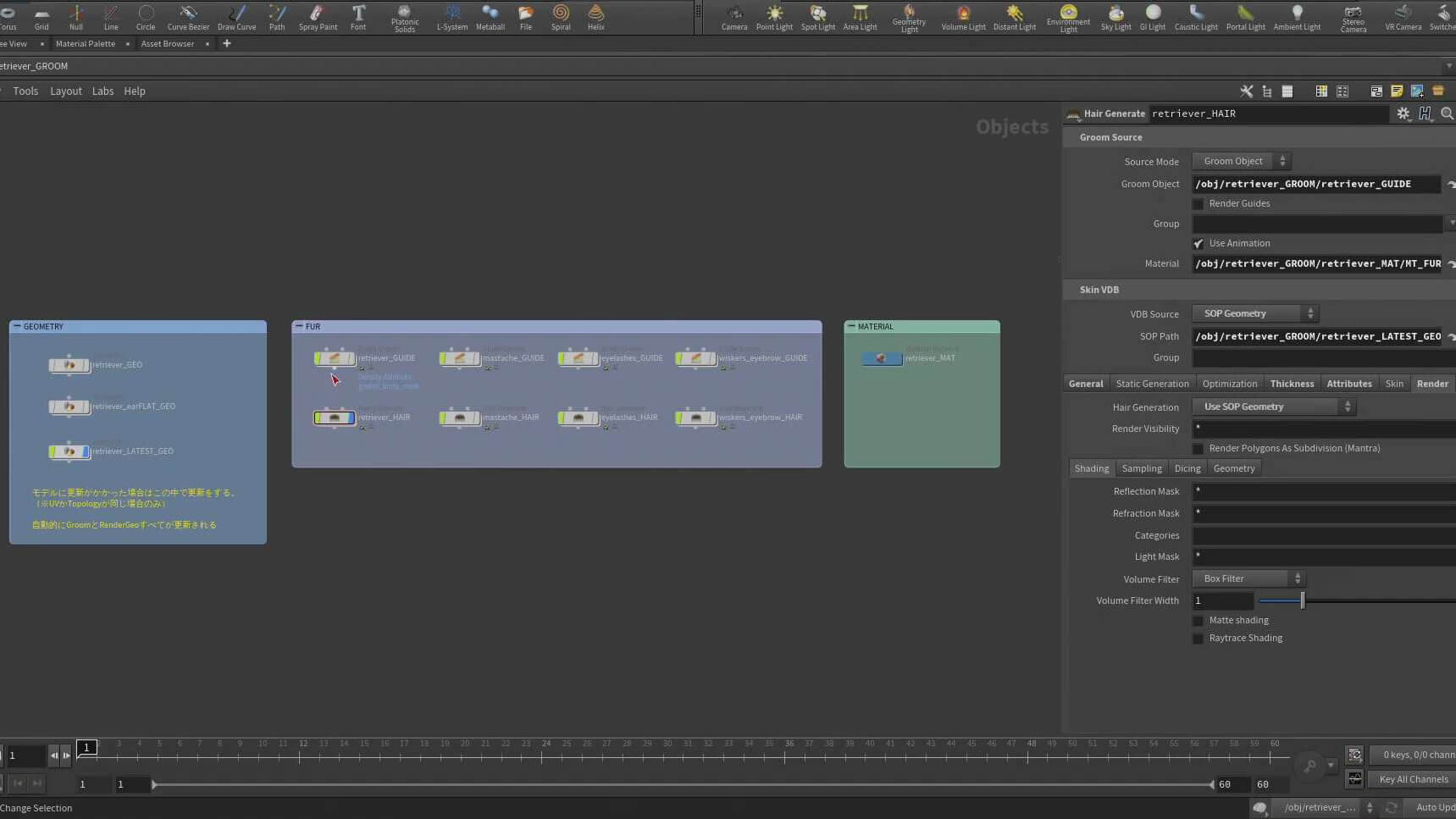
Task: Click the retriever_HAIR node icon
Action: click(x=335, y=418)
